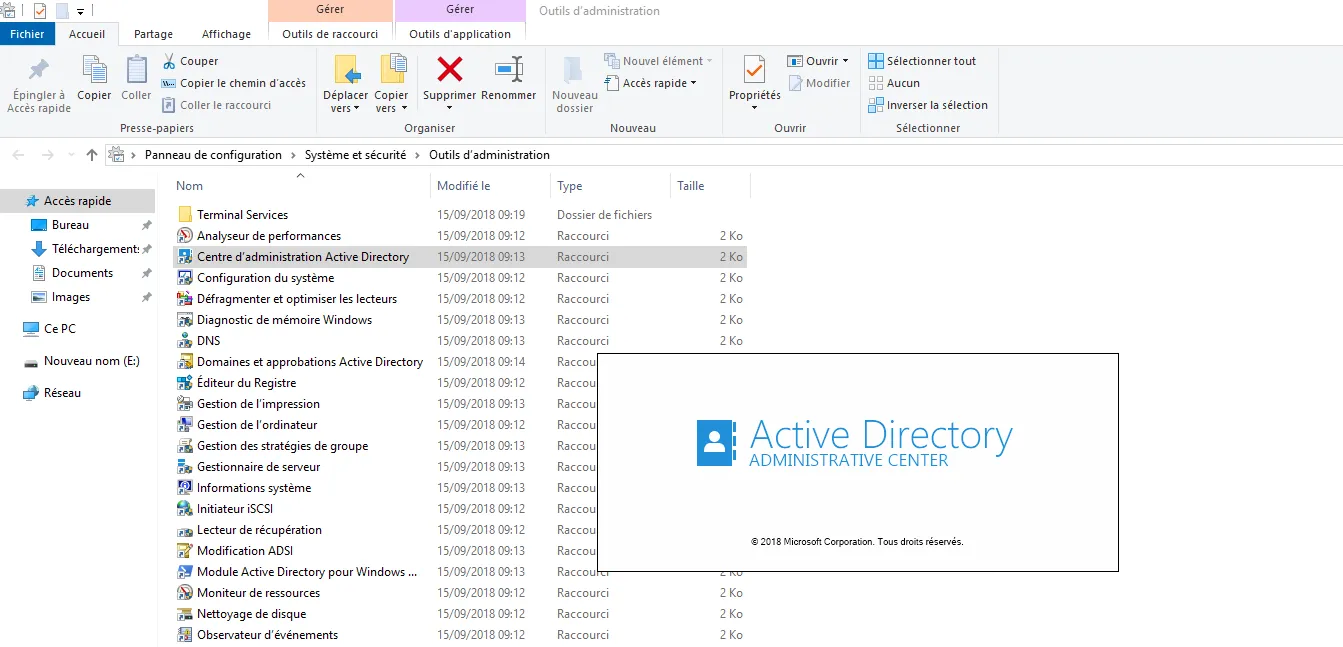Click Outils d'administration breadcrumb

pyautogui.click(x=489, y=155)
